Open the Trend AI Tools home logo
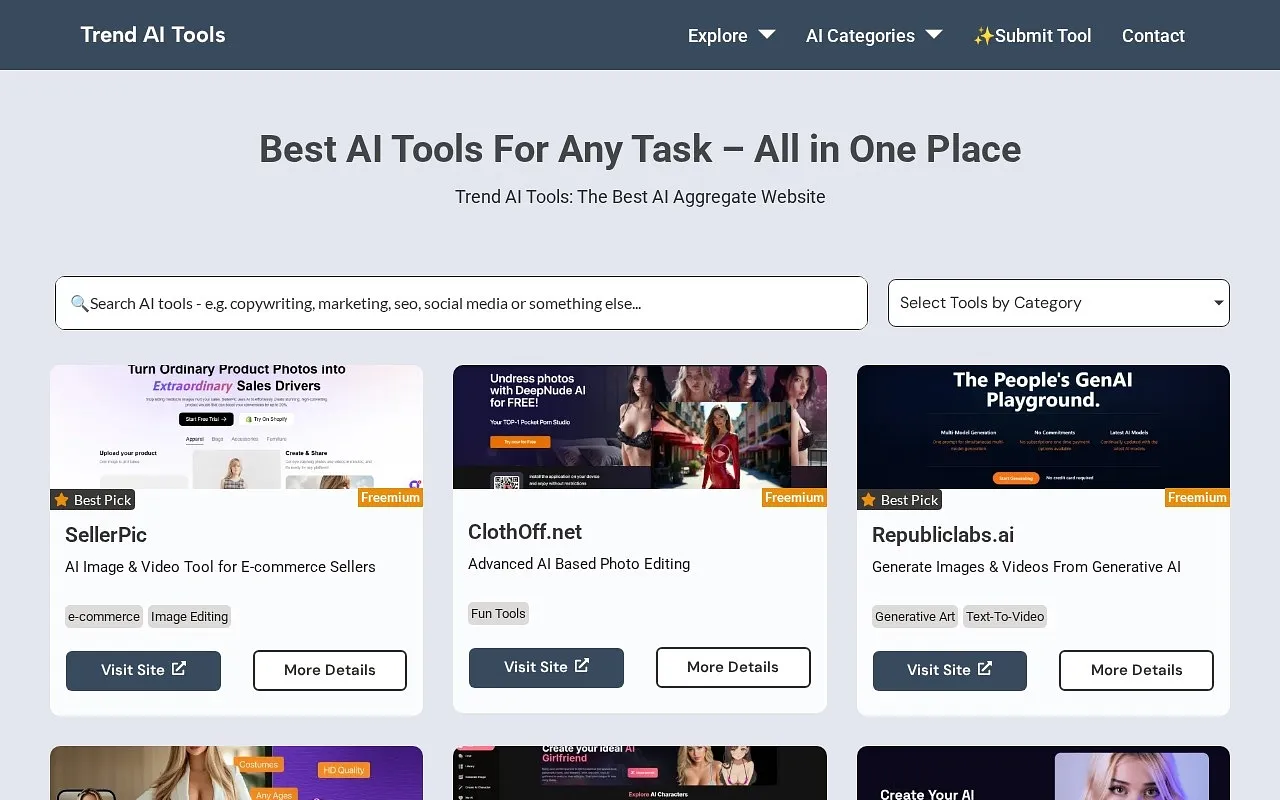 (153, 35)
